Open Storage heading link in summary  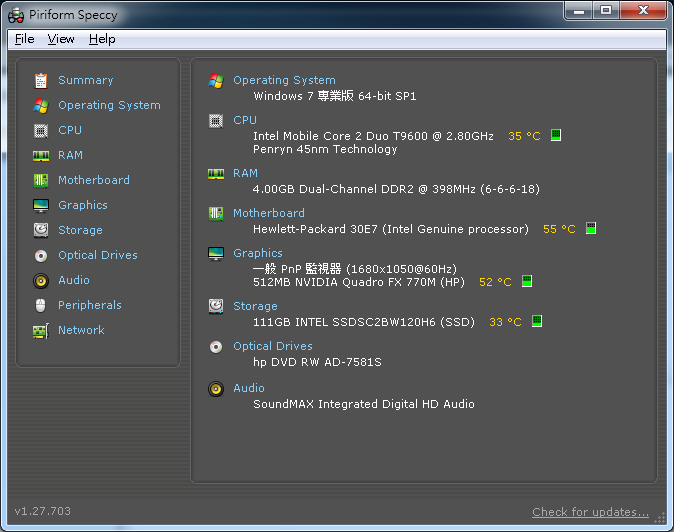(255, 306)
